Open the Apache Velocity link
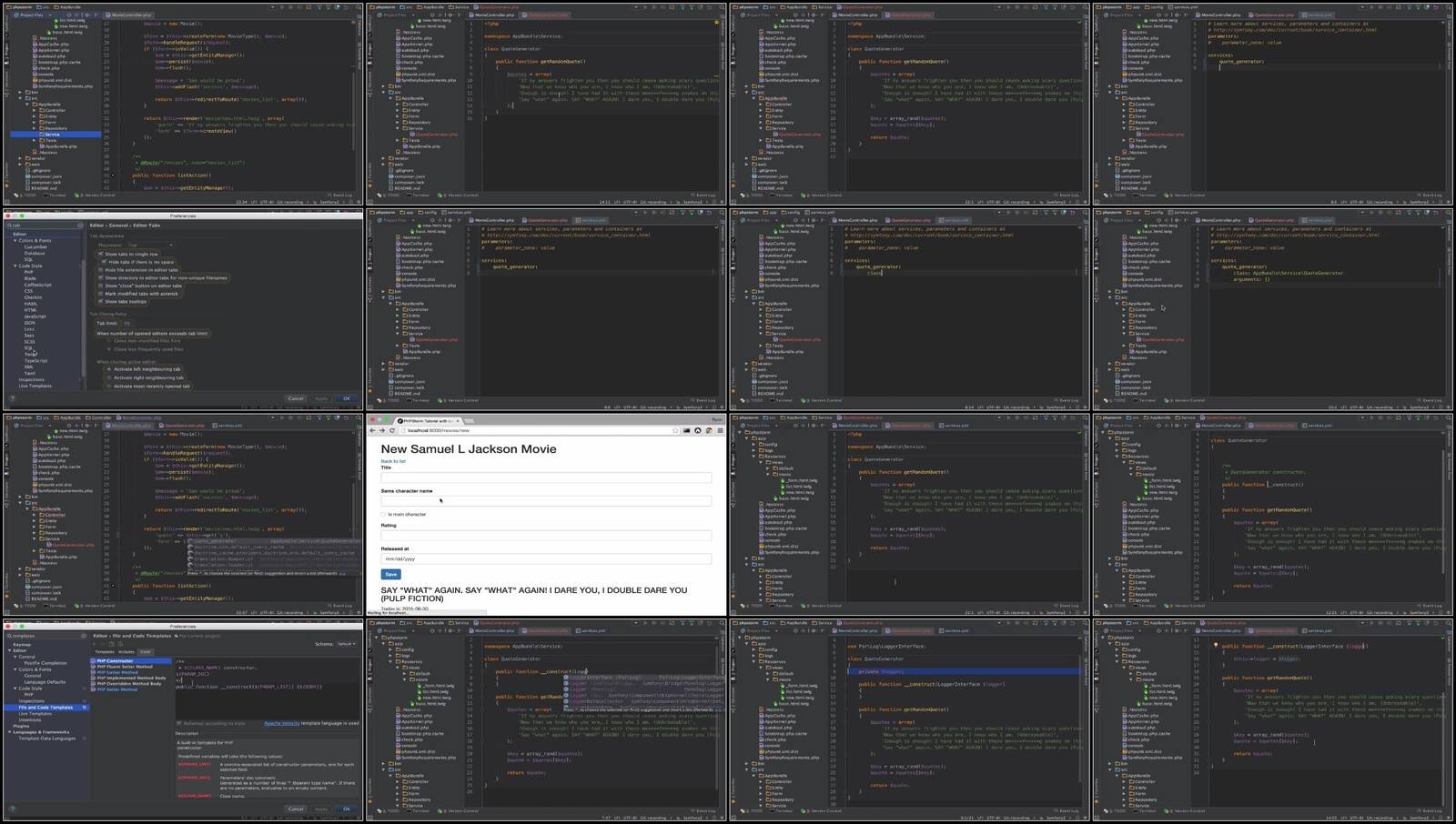 point(281,723)
